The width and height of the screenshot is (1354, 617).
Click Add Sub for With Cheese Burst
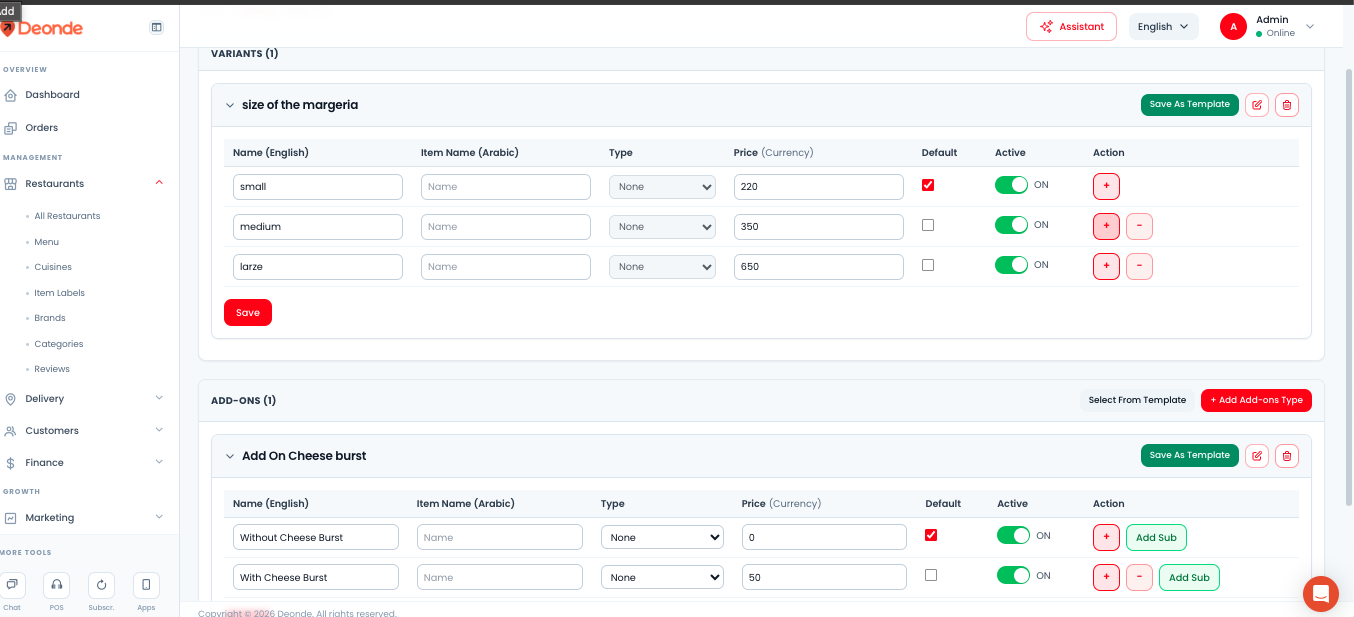point(1189,578)
